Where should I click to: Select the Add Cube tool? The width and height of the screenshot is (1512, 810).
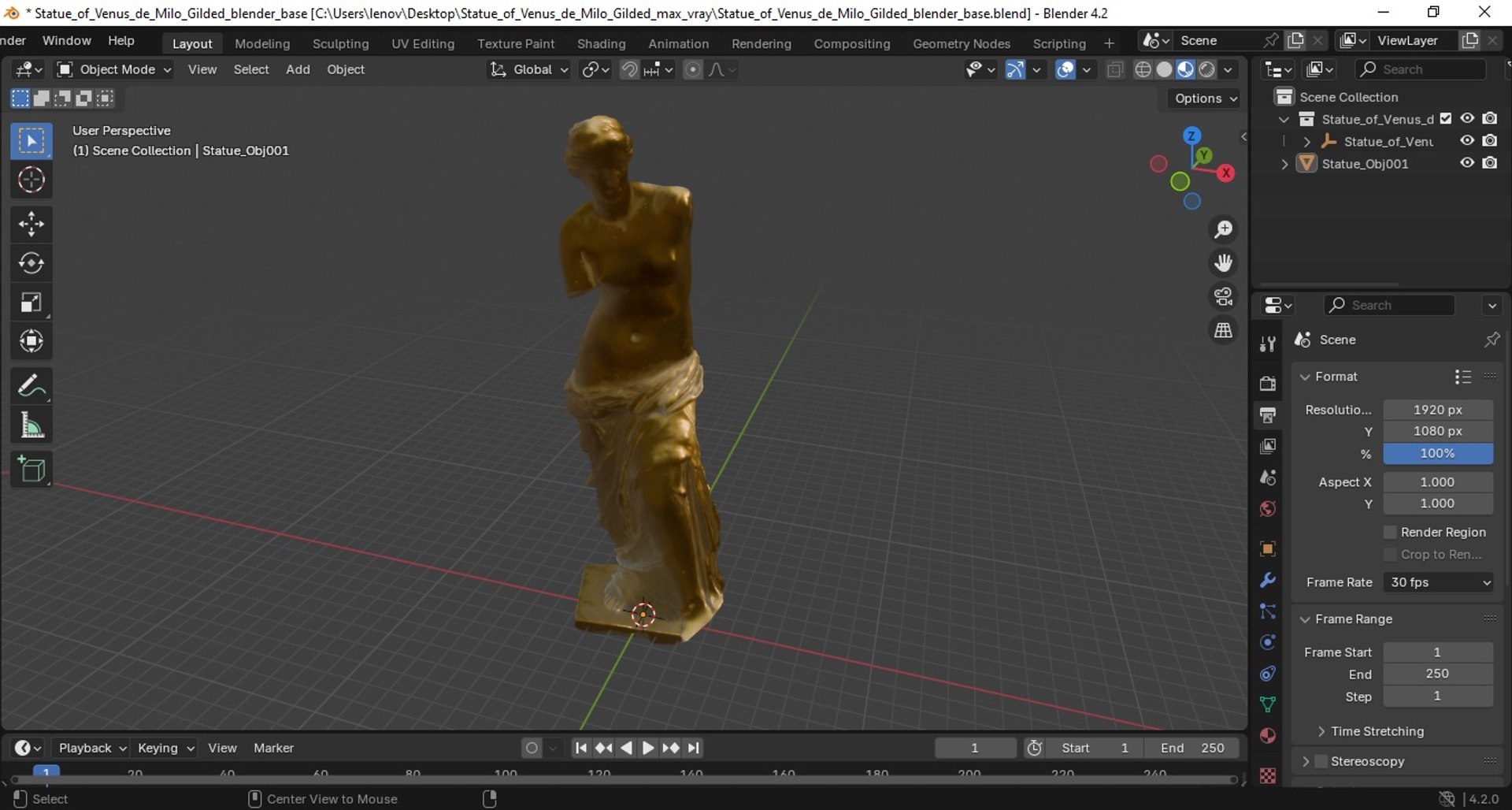31,470
